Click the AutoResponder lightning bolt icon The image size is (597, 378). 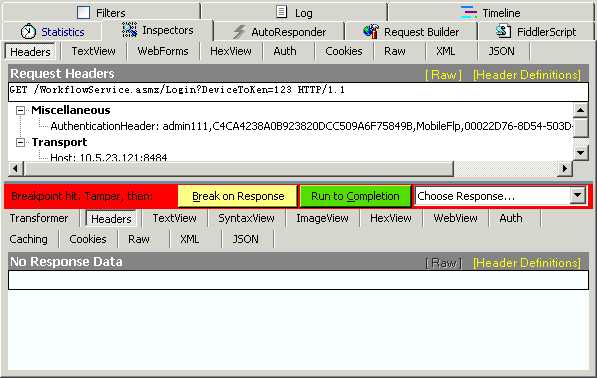click(x=239, y=32)
